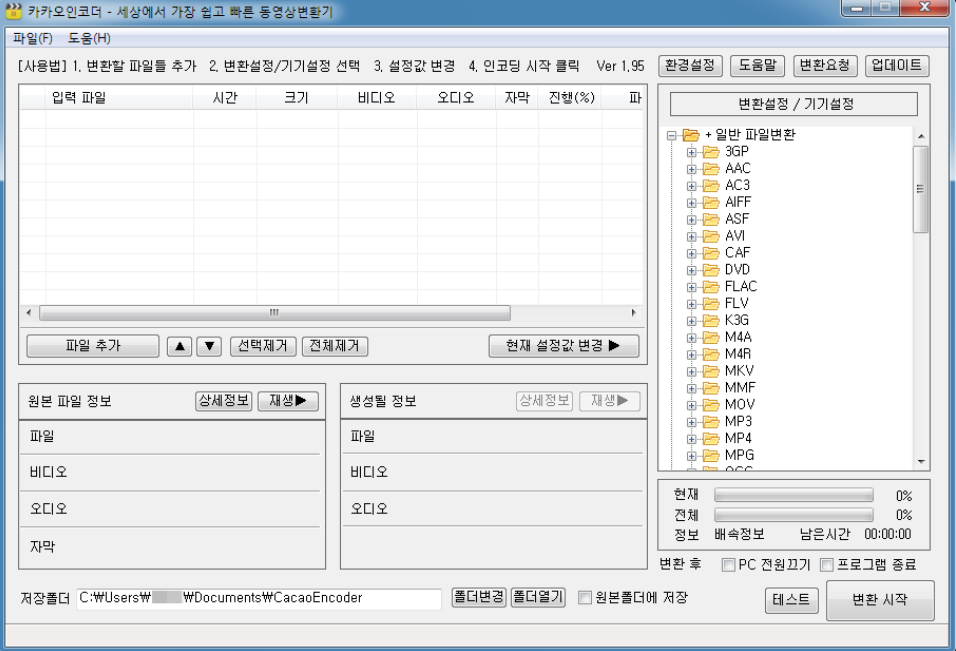The image size is (956, 651).
Task: Click the MP4 folder icon
Action: 711,438
